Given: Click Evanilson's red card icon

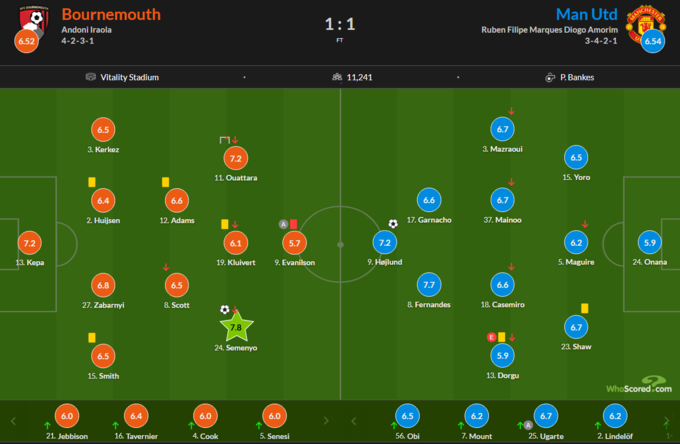Looking at the screenshot, I should (294, 224).
